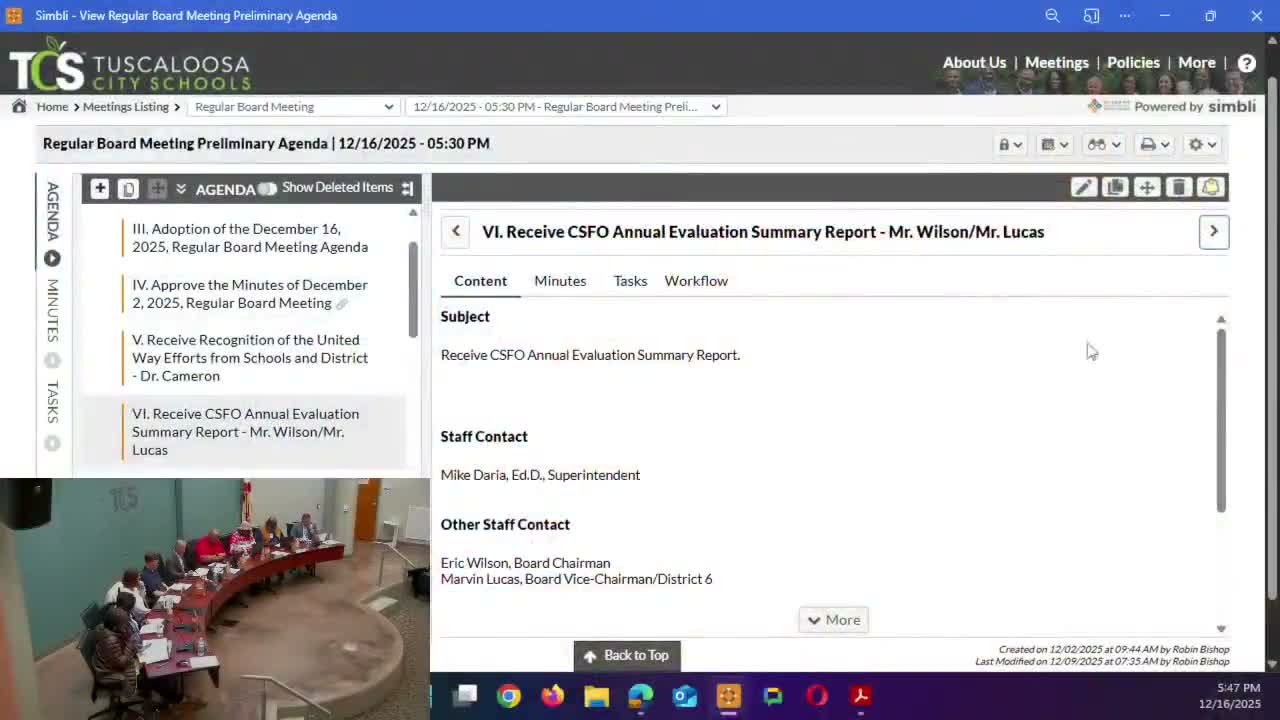Expand content with the More button

tap(833, 620)
